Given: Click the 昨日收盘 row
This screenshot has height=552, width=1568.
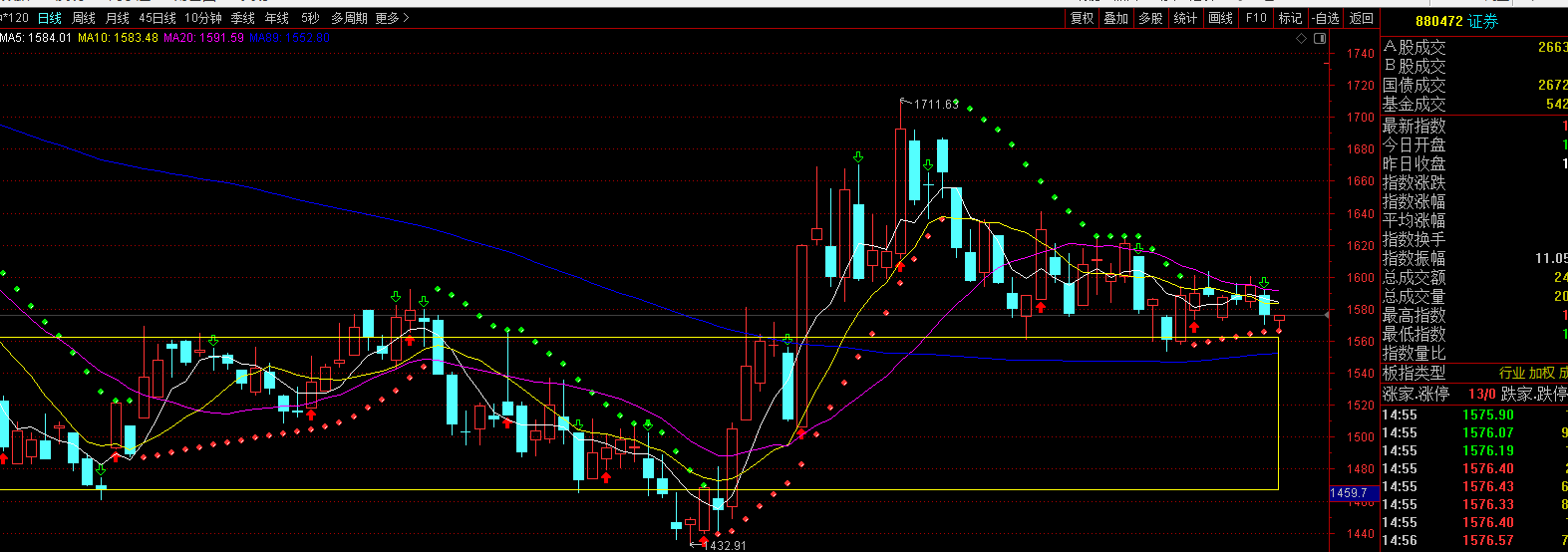Looking at the screenshot, I should pyautogui.click(x=1474, y=163).
